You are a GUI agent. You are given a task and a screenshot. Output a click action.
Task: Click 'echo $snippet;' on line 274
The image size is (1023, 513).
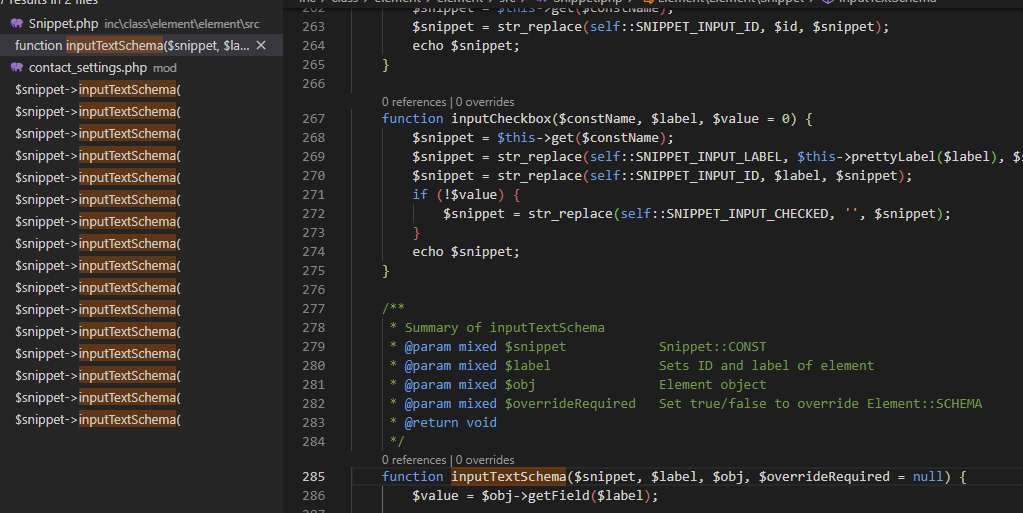click(x=465, y=252)
